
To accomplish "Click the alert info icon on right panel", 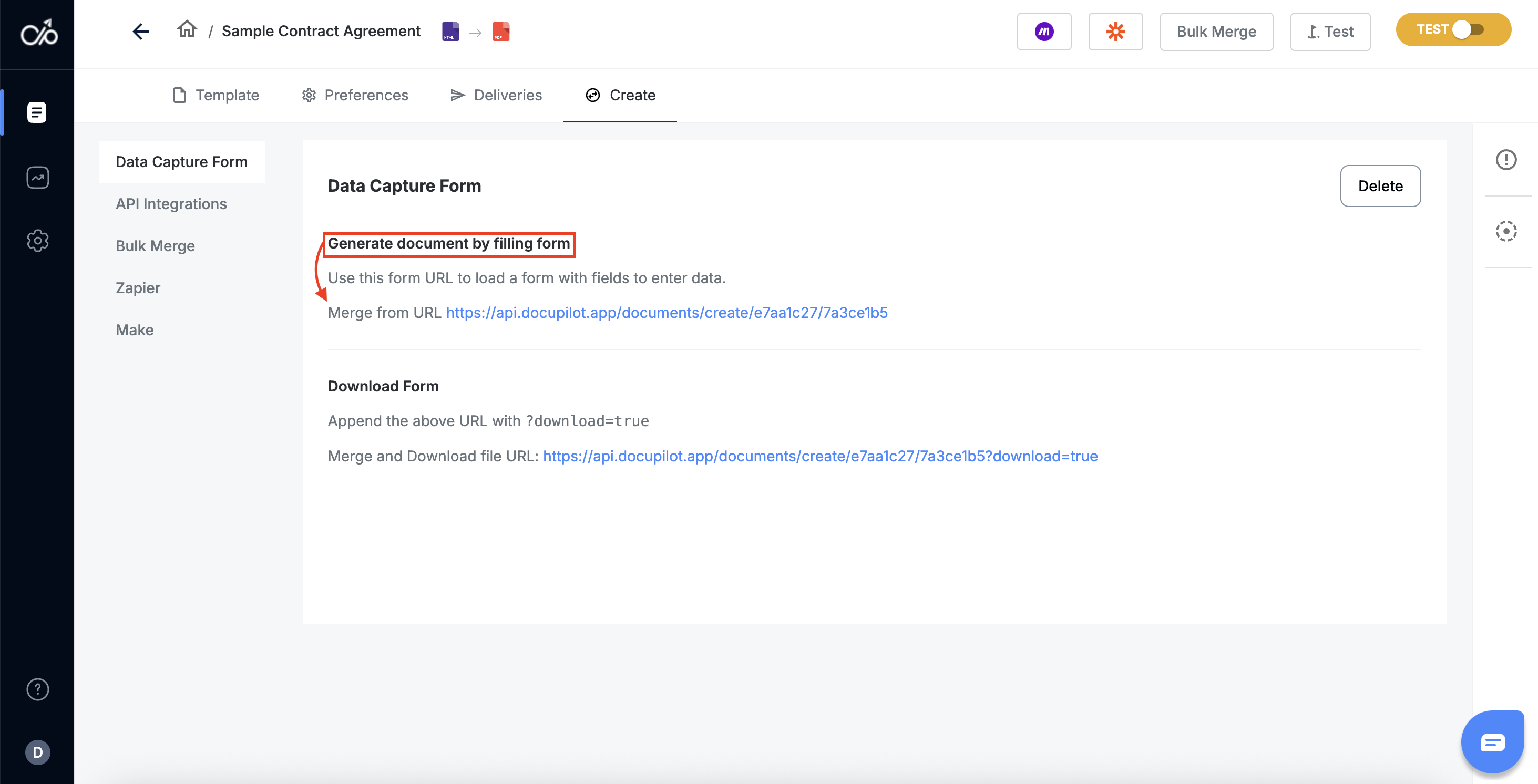I will tap(1505, 160).
